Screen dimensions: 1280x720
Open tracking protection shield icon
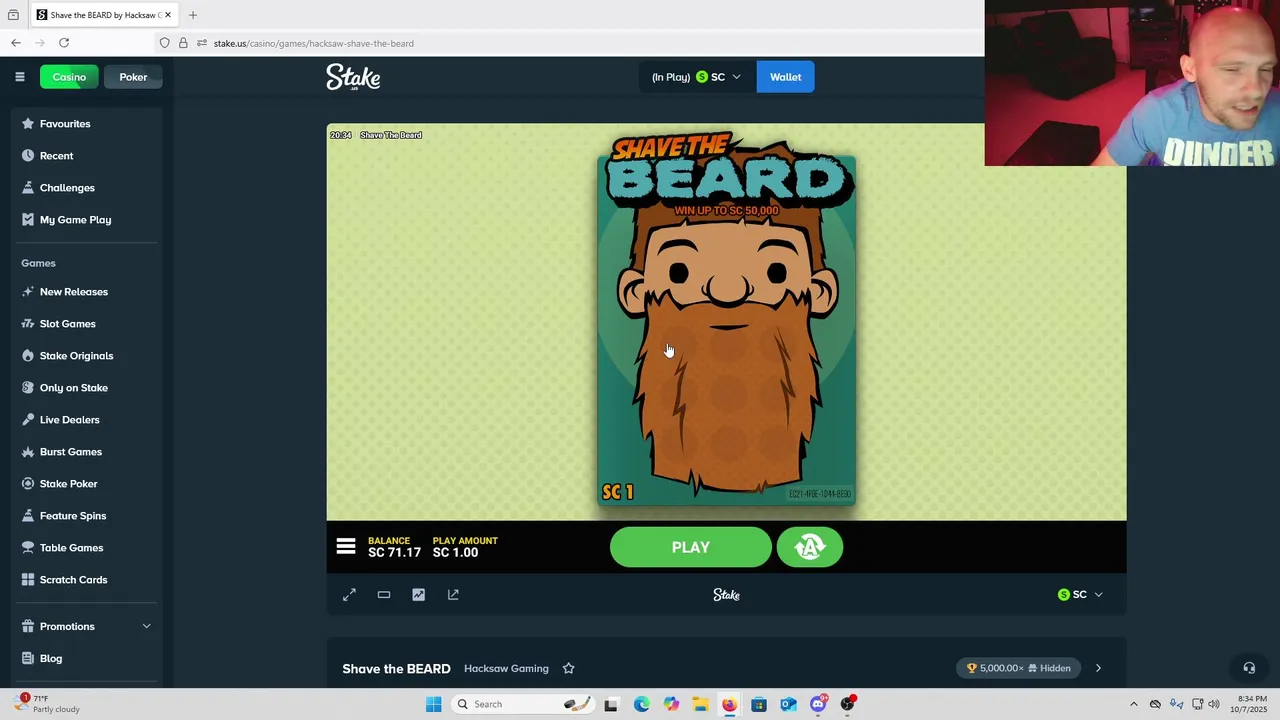pyautogui.click(x=164, y=43)
